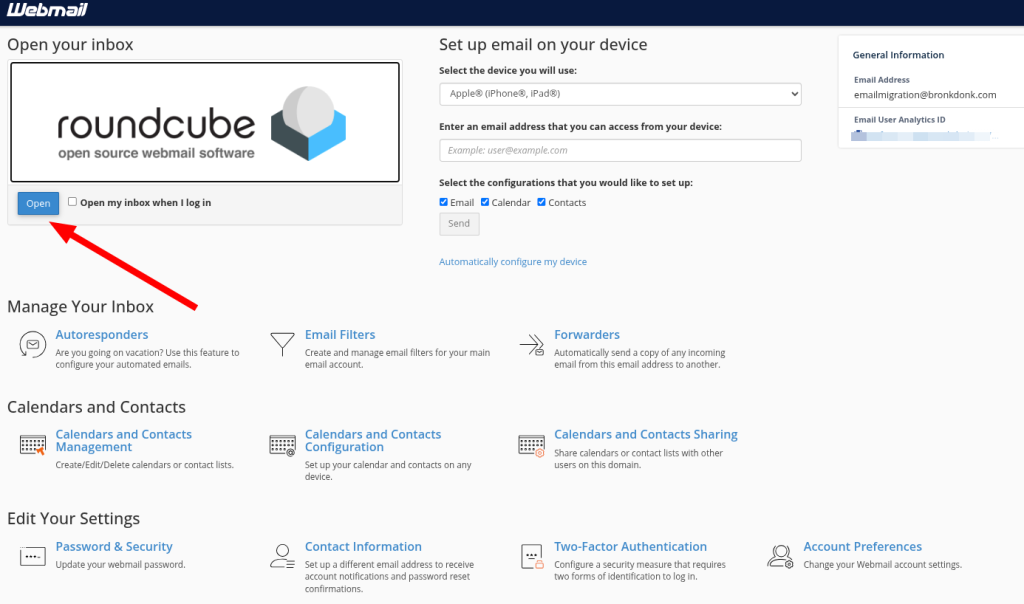Click Calendars and Contacts Configuration icon
Viewport: 1024px width, 604px height.
coord(282,445)
